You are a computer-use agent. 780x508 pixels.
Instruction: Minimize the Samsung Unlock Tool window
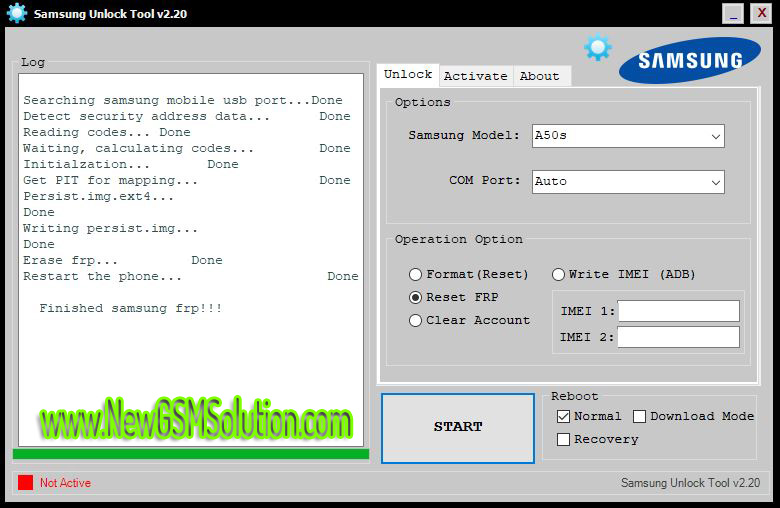(x=733, y=13)
